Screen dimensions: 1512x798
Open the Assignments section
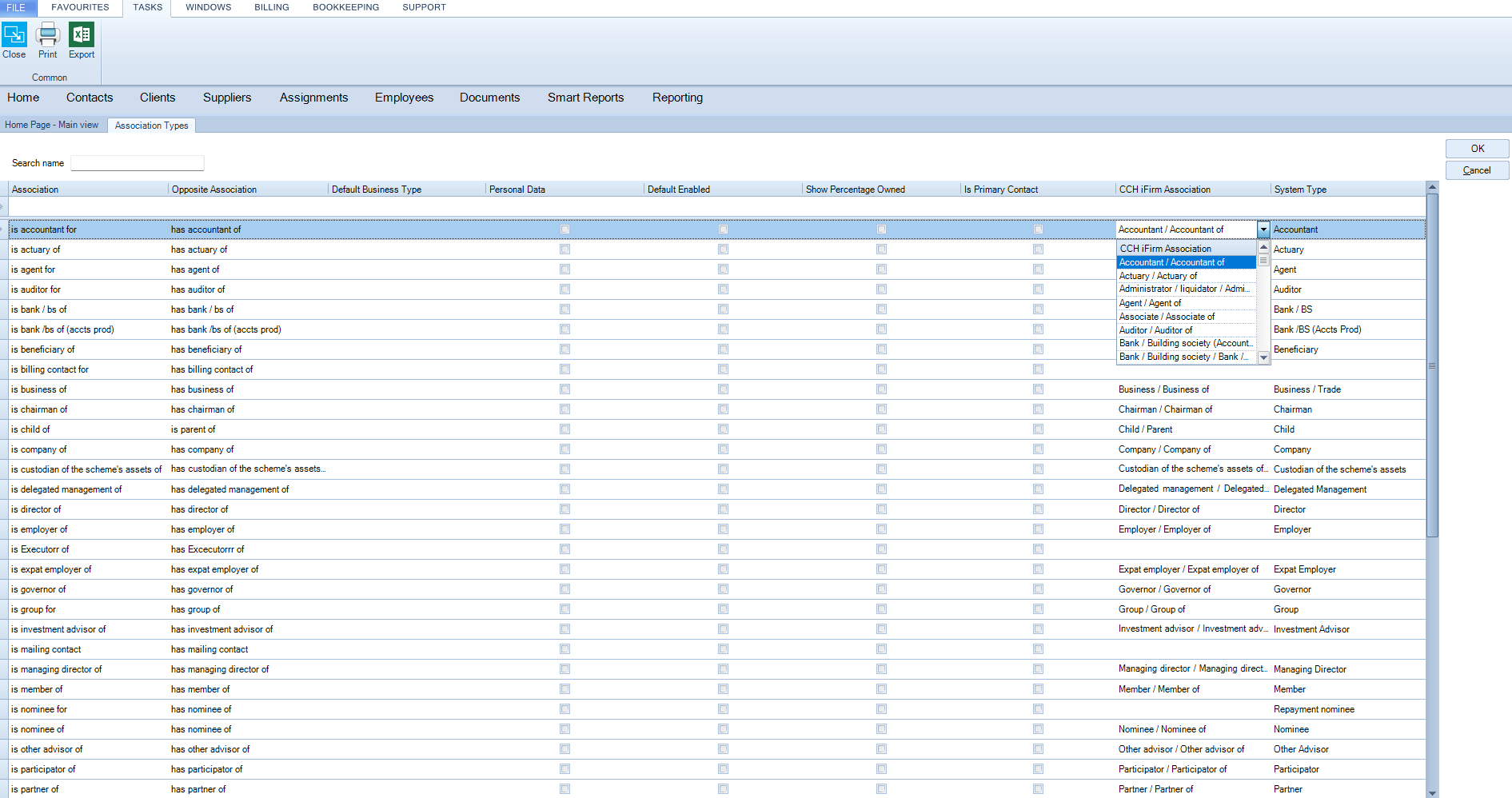pos(313,98)
